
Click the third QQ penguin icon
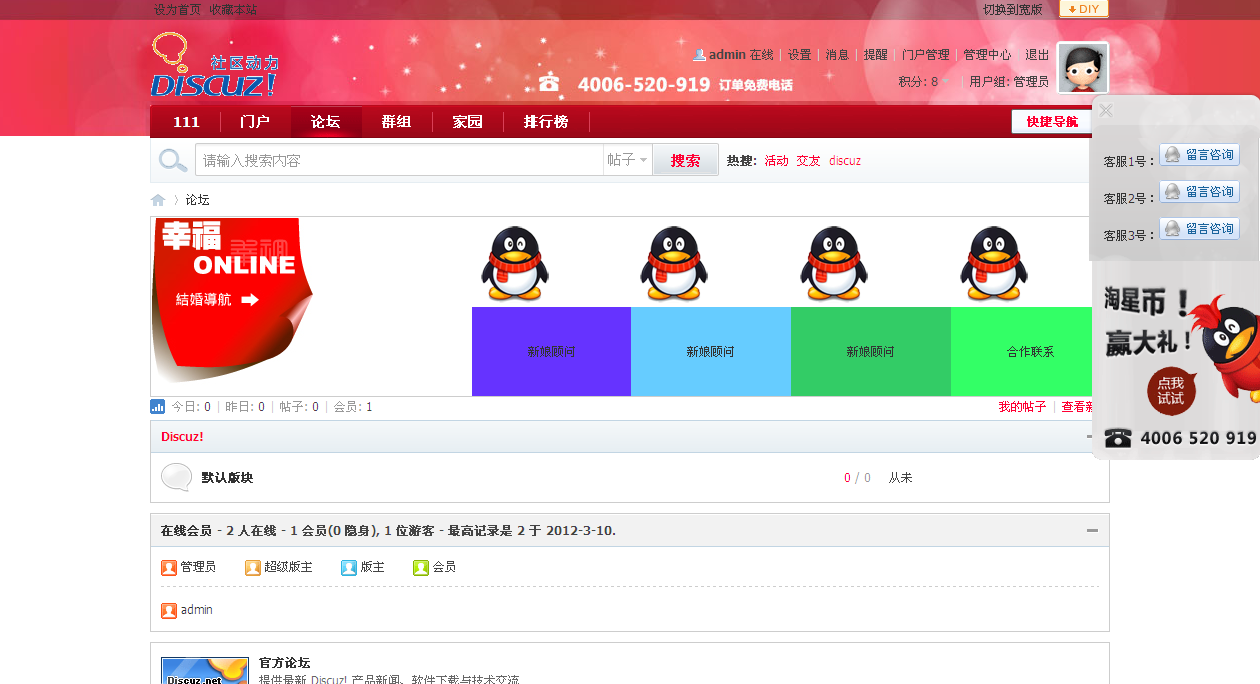point(834,263)
